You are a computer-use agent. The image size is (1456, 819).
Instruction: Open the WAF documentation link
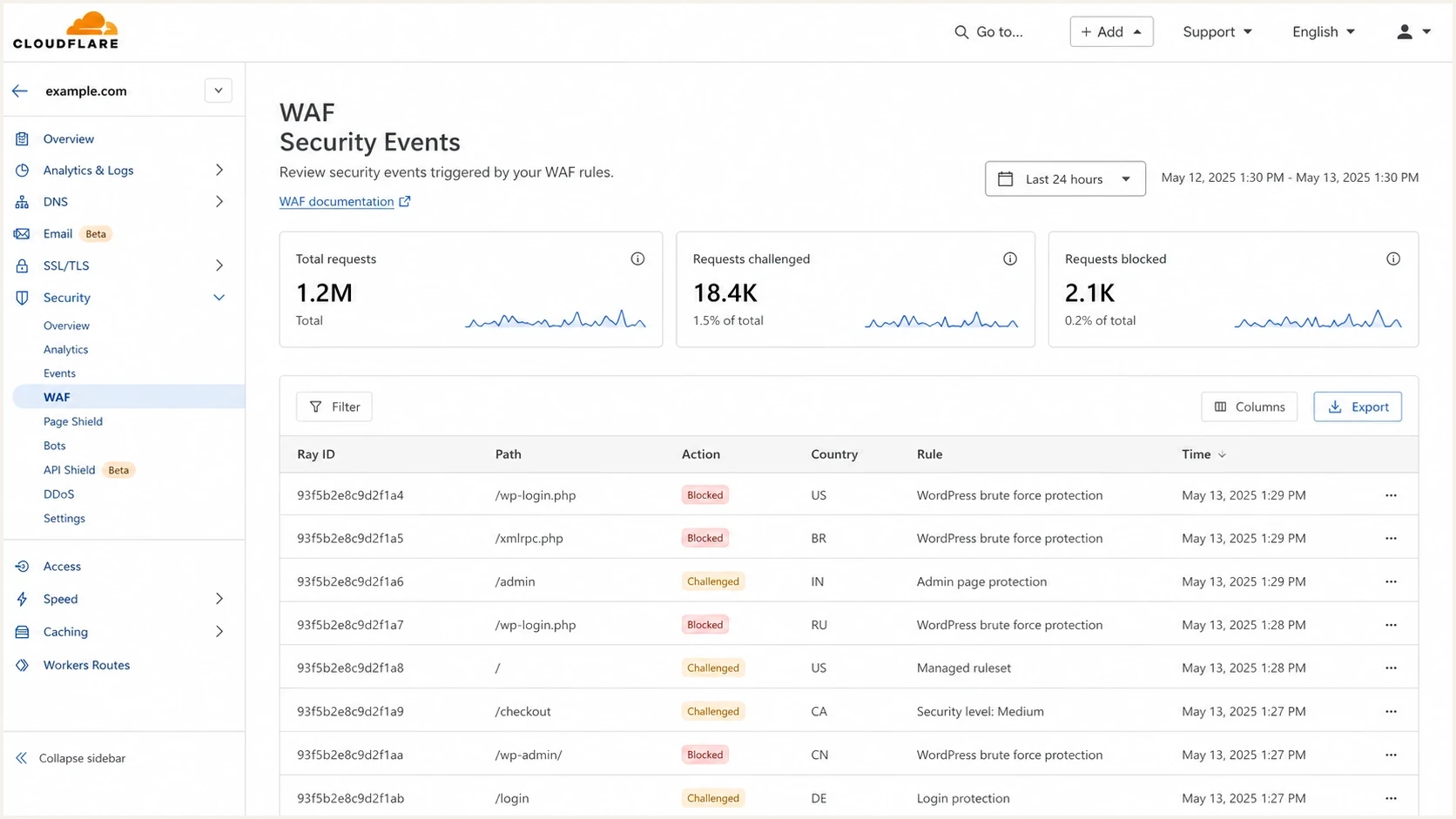pos(336,201)
